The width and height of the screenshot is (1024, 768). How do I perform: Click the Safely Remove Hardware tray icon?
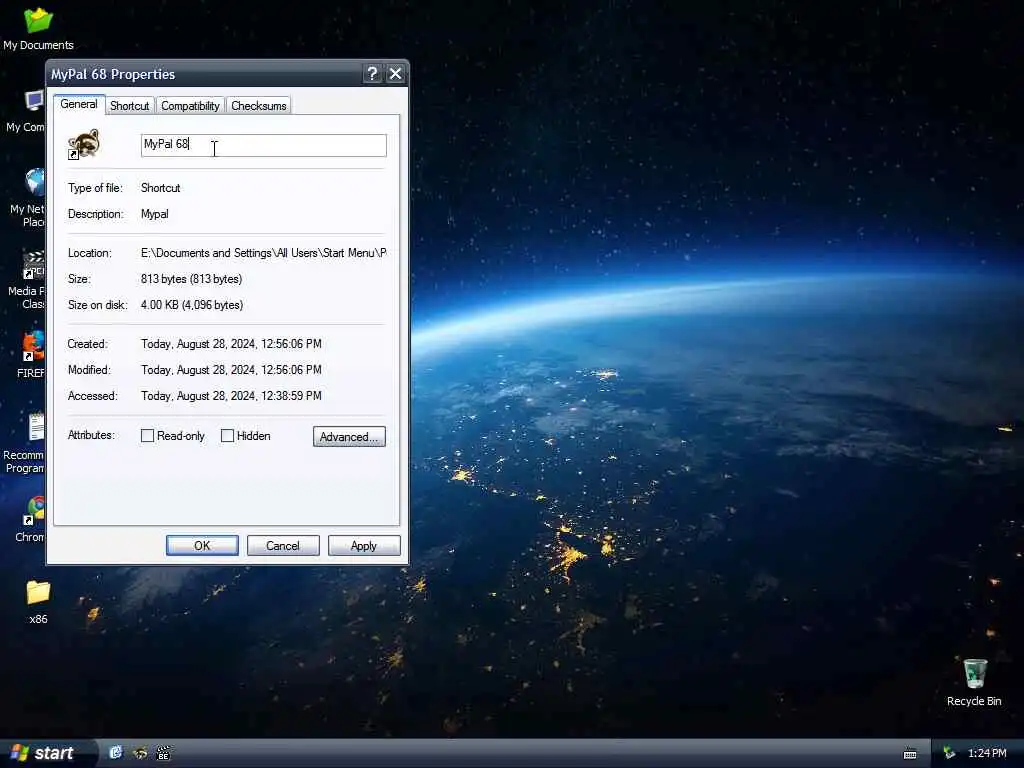click(950, 753)
